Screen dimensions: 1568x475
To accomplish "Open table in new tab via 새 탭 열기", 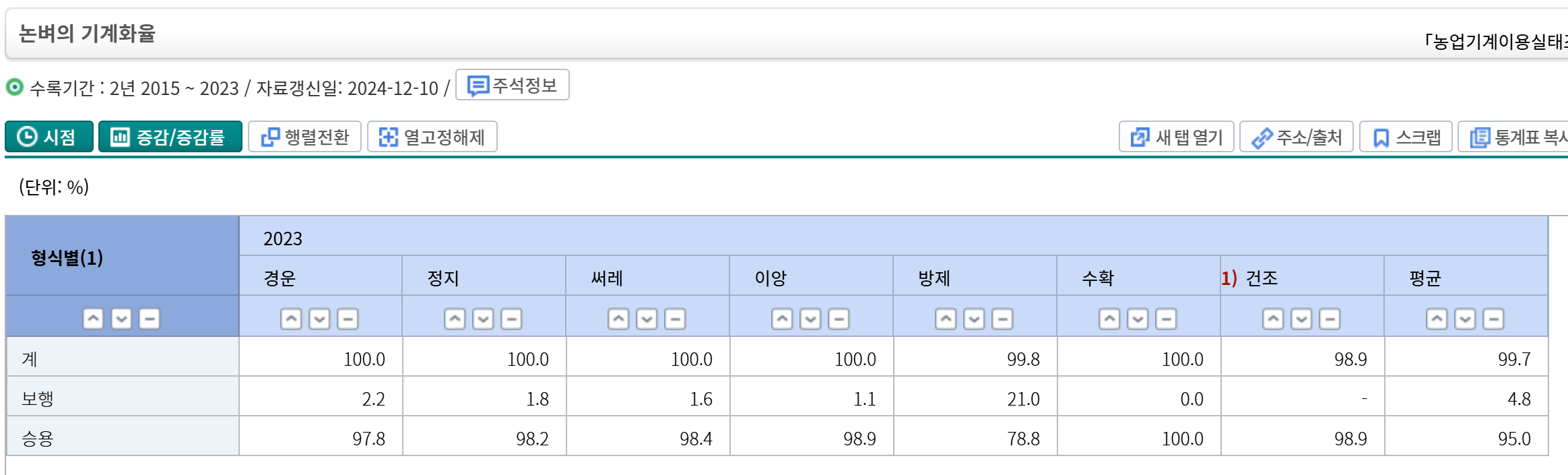I will click(1176, 137).
